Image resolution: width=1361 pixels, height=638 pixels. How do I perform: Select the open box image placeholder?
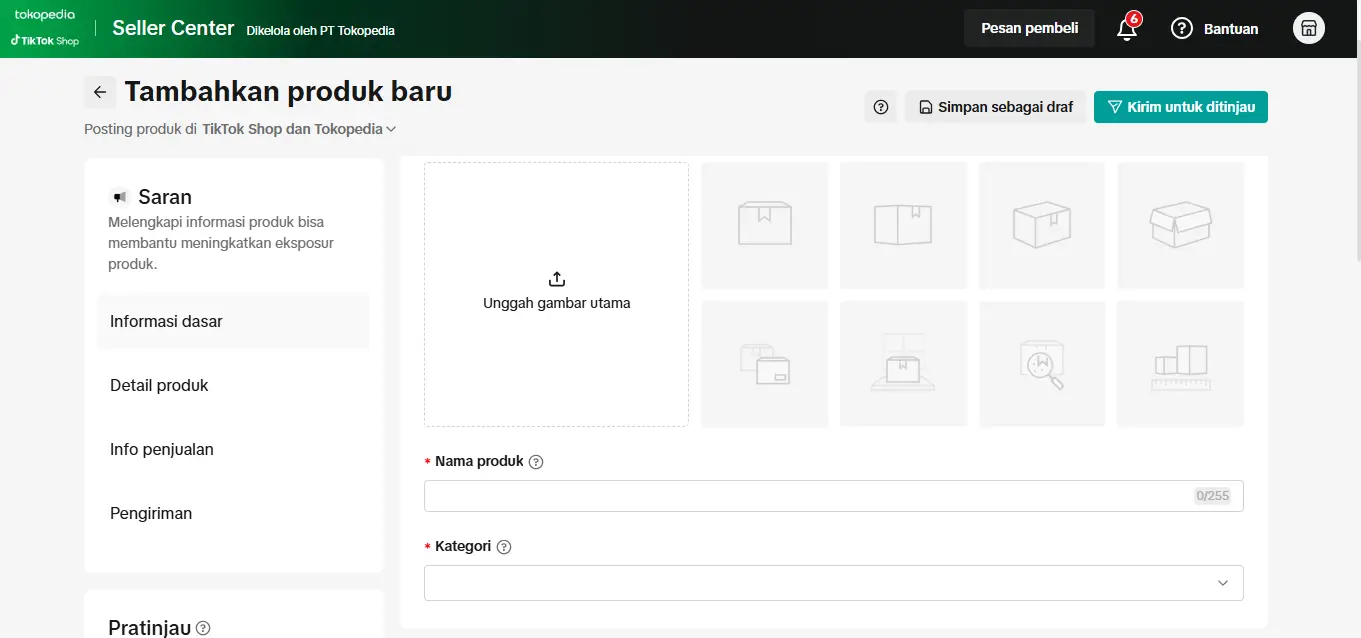click(1180, 225)
